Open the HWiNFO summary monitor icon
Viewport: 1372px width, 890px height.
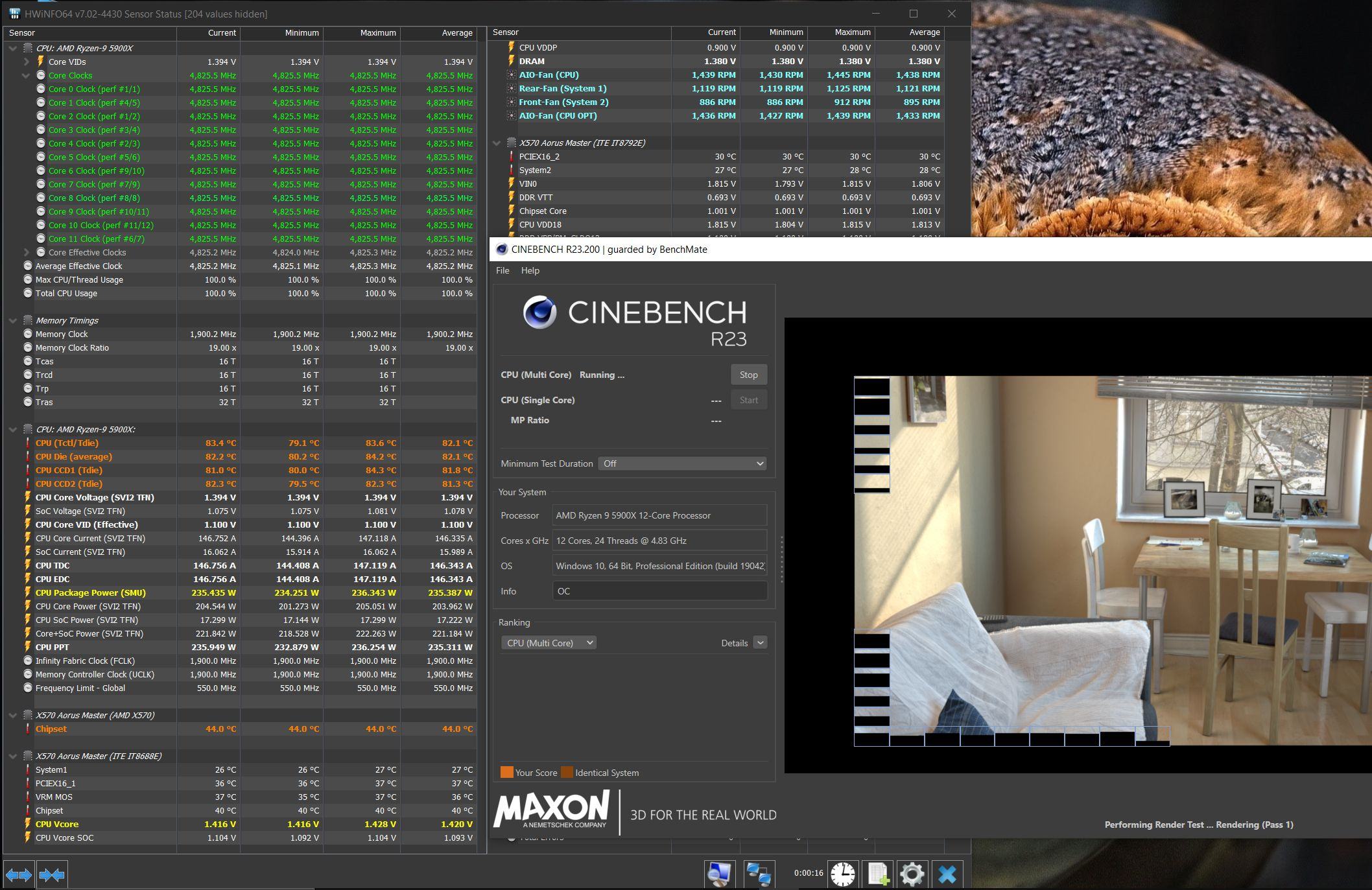pyautogui.click(x=720, y=874)
